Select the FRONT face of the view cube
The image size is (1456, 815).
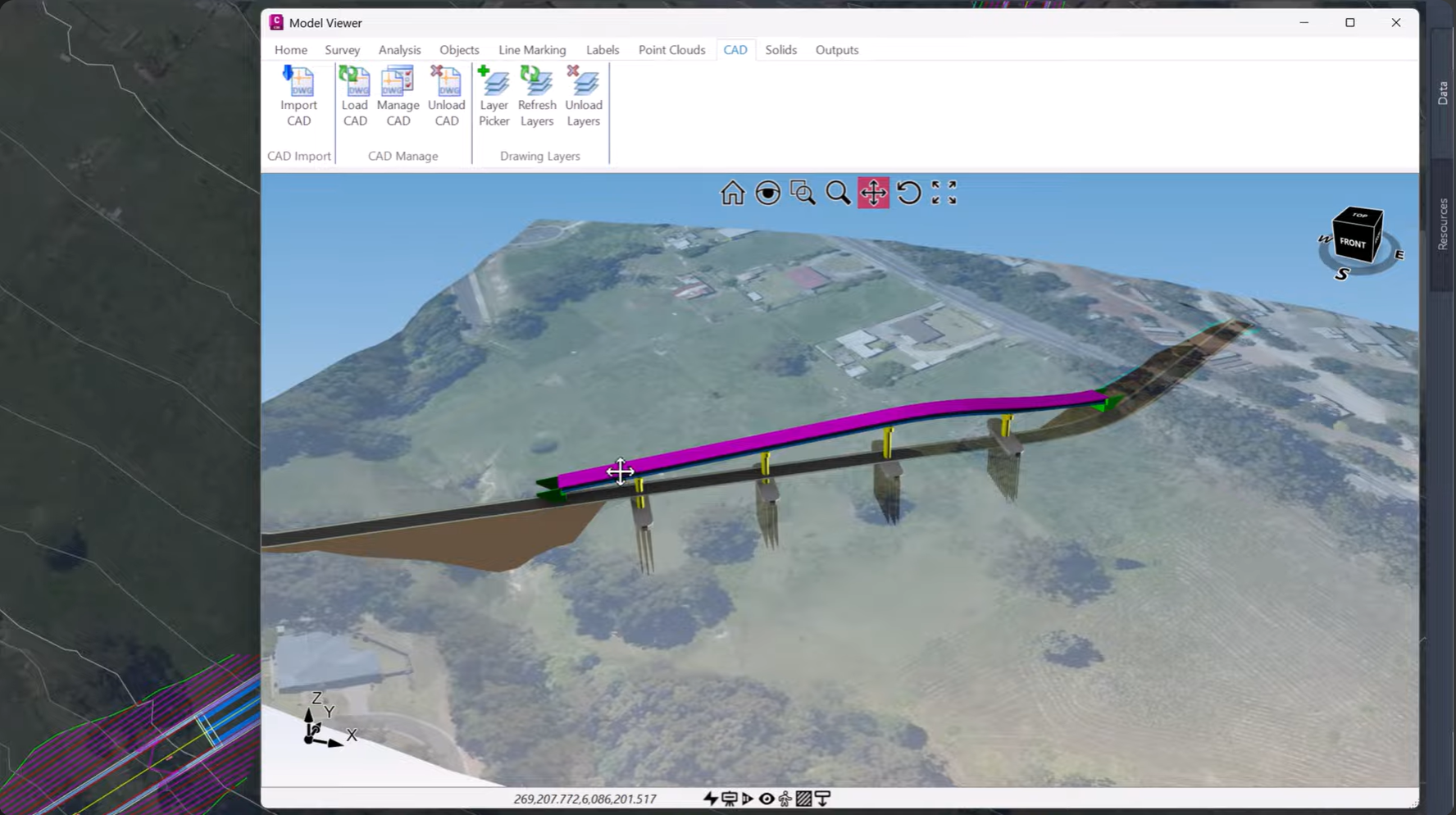pyautogui.click(x=1353, y=243)
